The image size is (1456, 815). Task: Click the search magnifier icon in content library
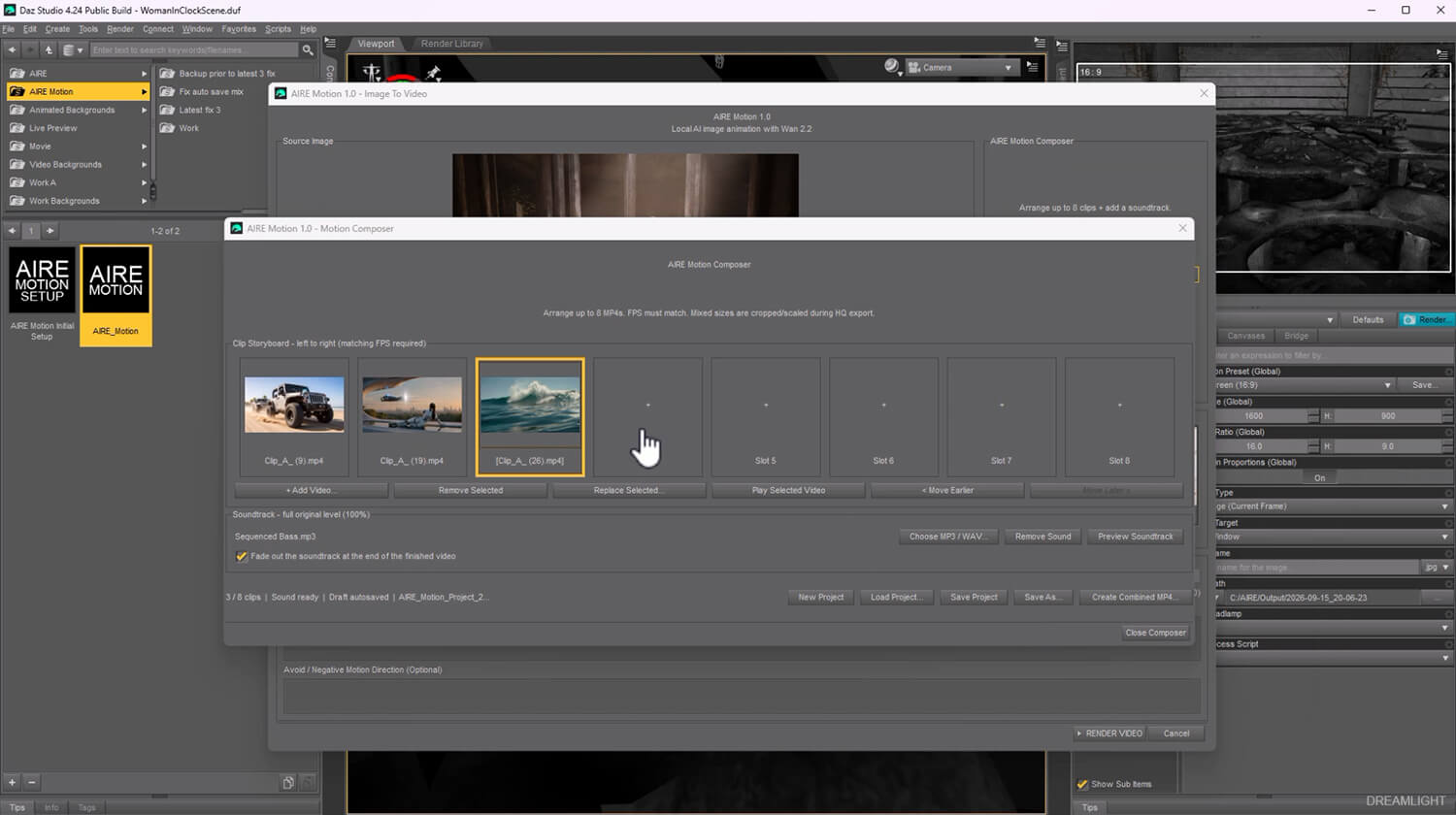click(308, 49)
